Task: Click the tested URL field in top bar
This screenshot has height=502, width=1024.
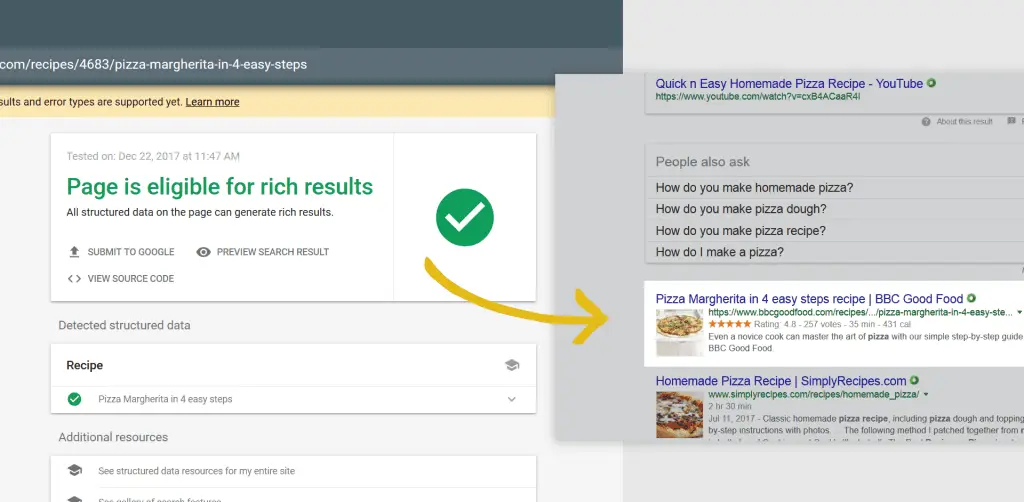Action: [x=153, y=65]
